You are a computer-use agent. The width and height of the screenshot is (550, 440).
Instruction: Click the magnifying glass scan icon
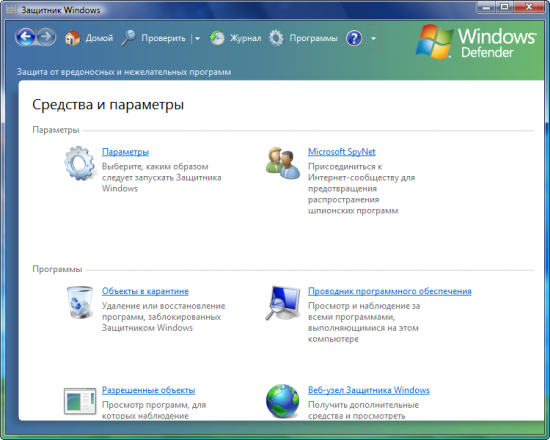tap(128, 38)
